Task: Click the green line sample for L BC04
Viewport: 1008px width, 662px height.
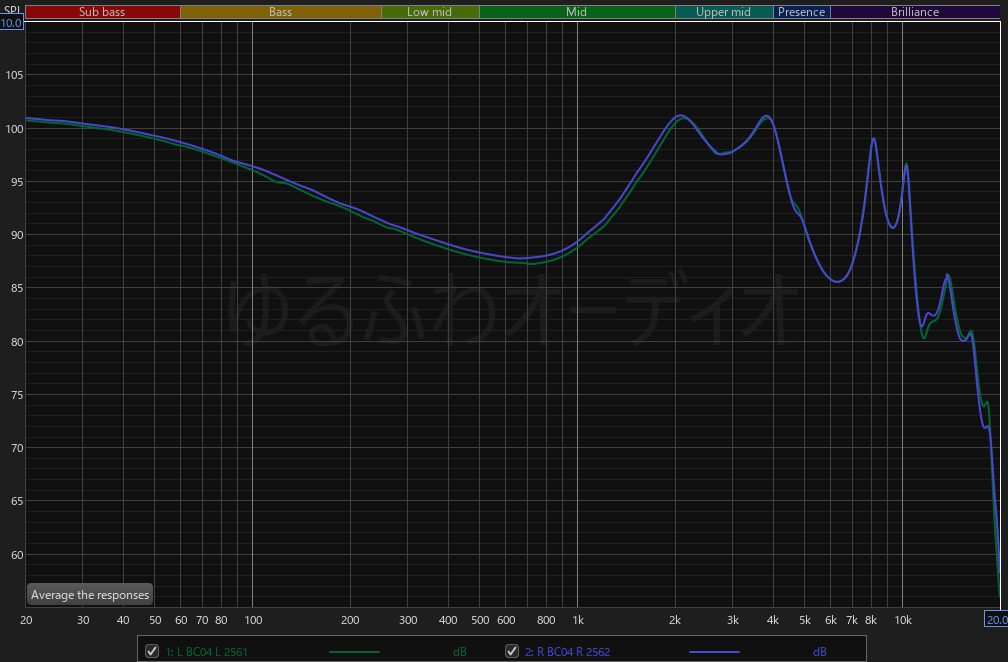Action: [354, 652]
